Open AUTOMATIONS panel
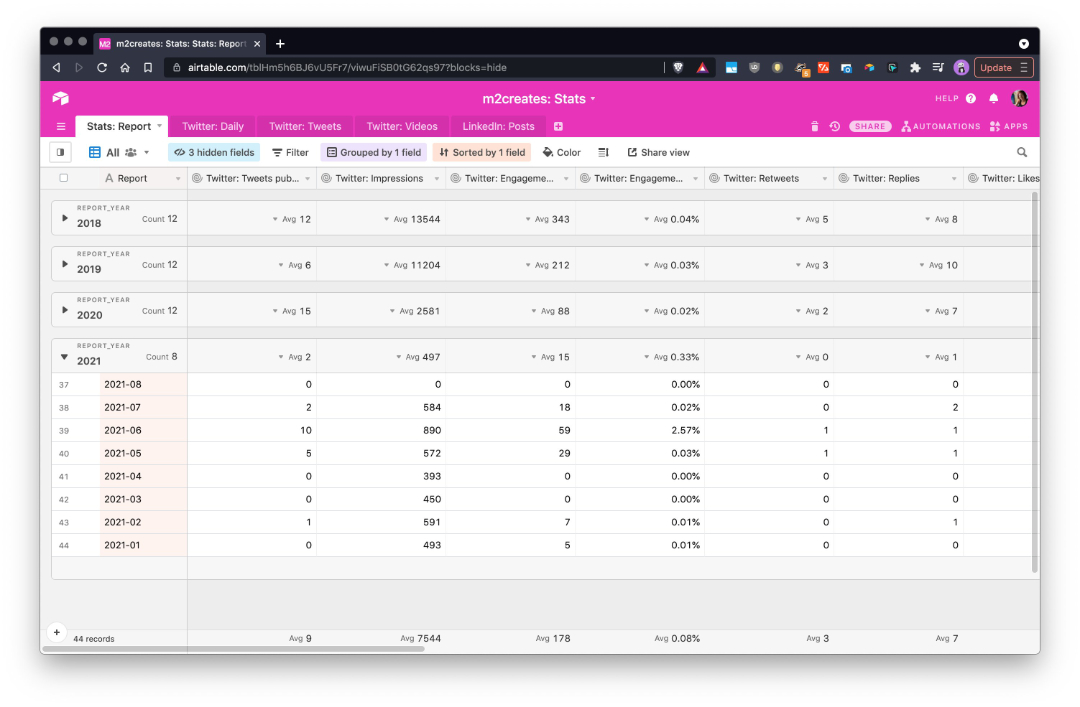The width and height of the screenshot is (1080, 707). pos(940,126)
